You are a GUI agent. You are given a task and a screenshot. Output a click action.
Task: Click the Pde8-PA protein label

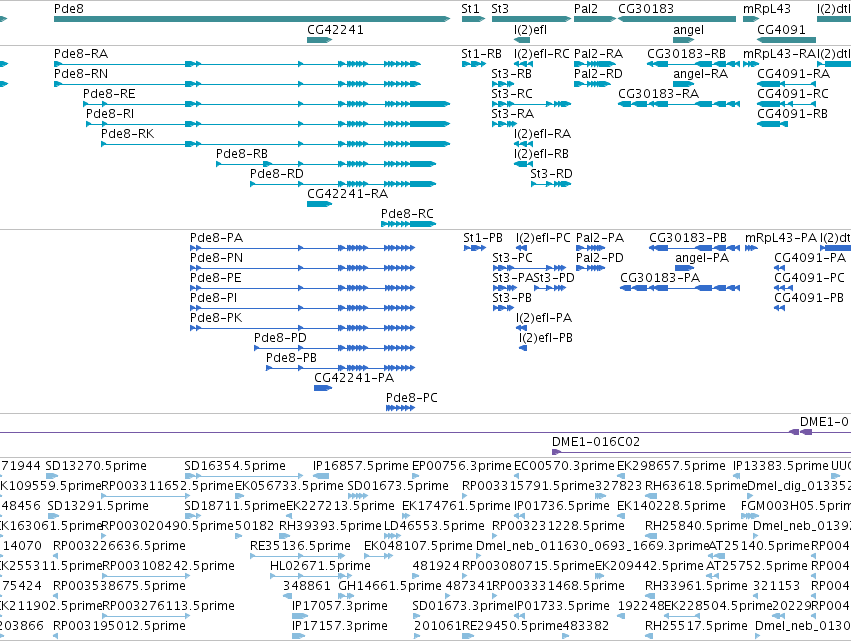(x=217, y=238)
